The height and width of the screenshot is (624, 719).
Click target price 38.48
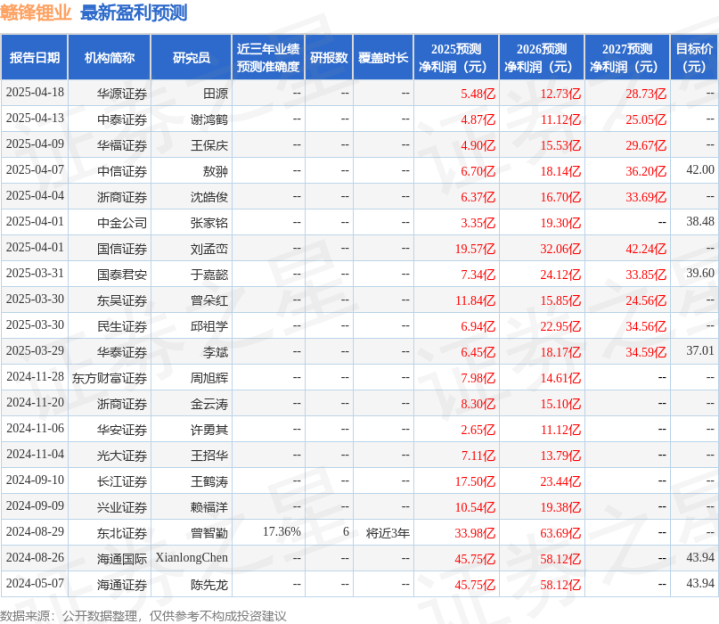[x=700, y=221]
